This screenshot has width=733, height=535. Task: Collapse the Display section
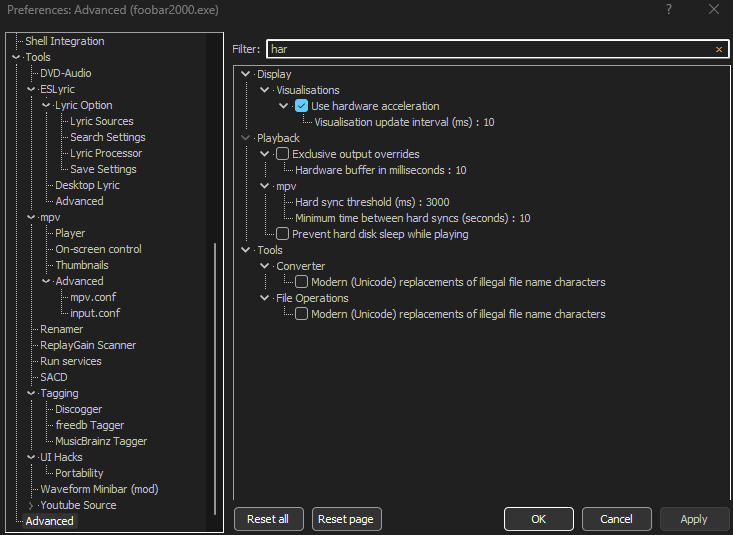(245, 74)
